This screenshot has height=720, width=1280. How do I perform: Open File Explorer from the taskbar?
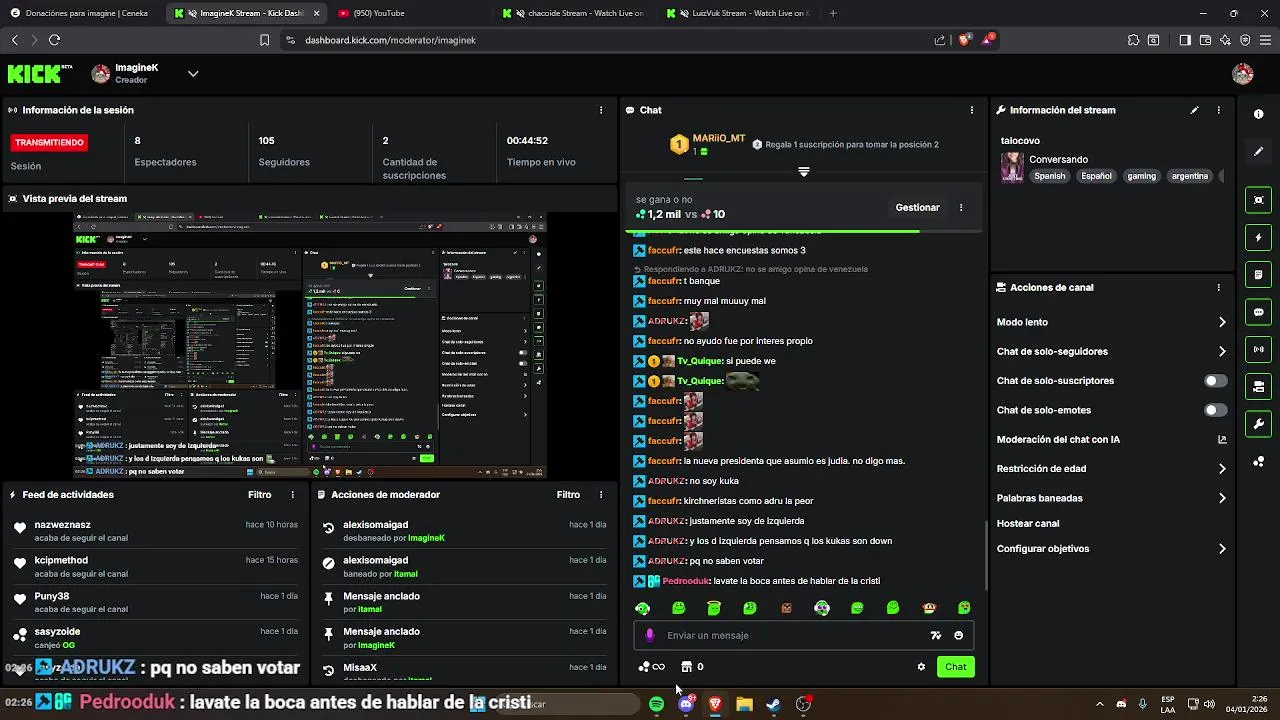click(x=744, y=704)
